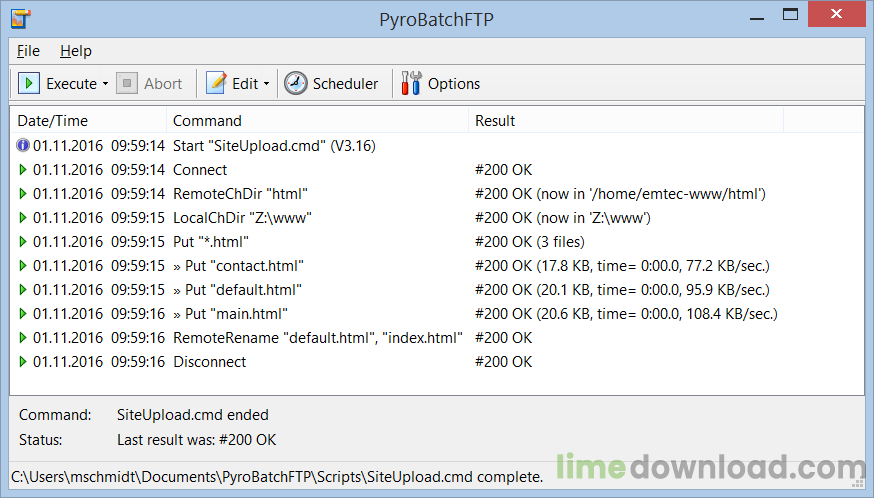Click the Edit pencil icon
874x498 pixels.
pos(216,84)
